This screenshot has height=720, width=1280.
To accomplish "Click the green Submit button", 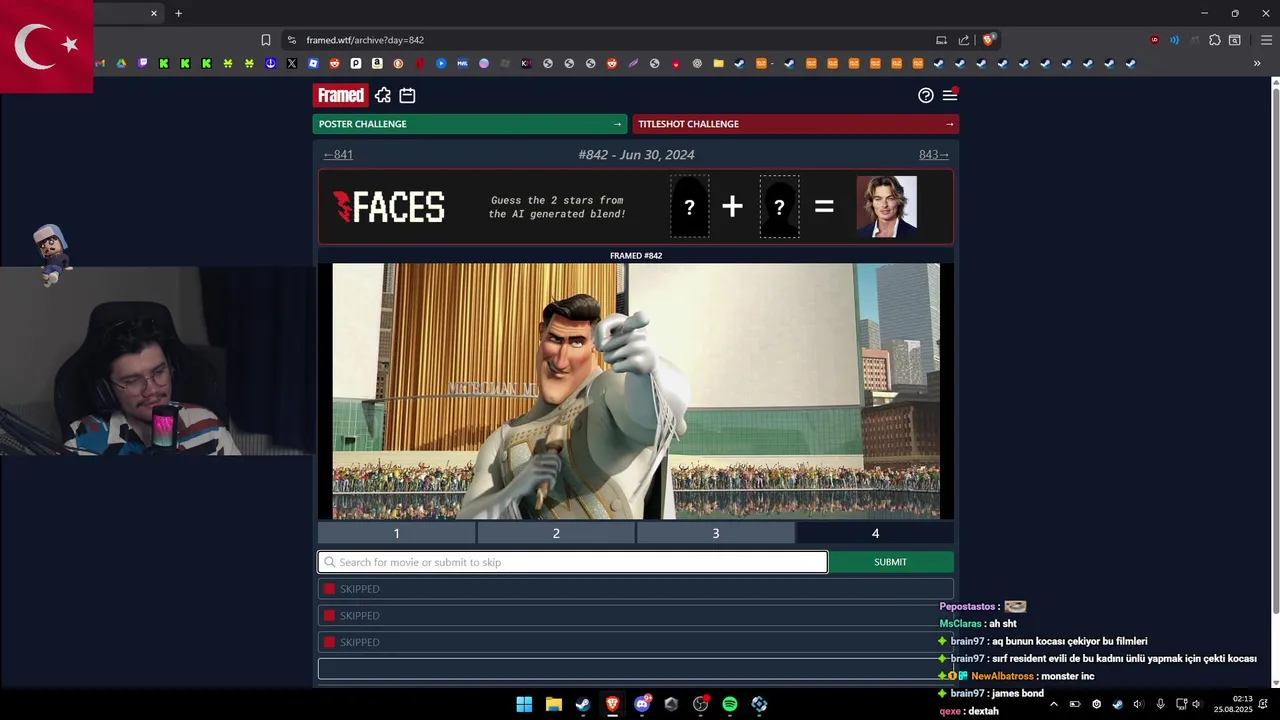I will (x=890, y=562).
